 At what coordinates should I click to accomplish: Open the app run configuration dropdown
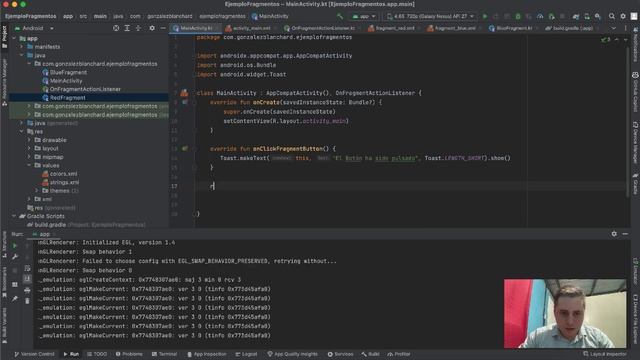coord(364,16)
